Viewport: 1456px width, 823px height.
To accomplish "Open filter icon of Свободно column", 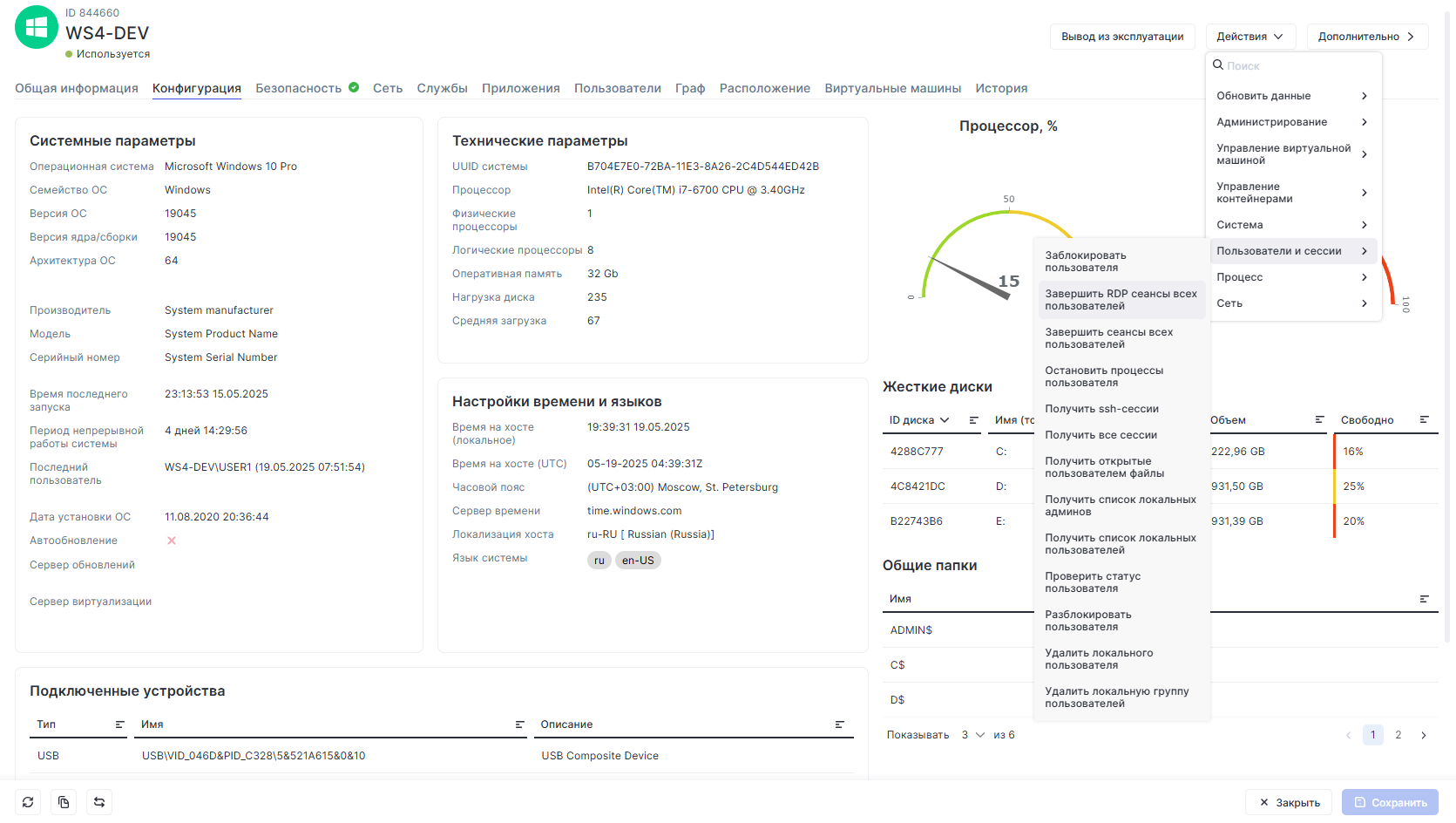I will (x=1425, y=420).
